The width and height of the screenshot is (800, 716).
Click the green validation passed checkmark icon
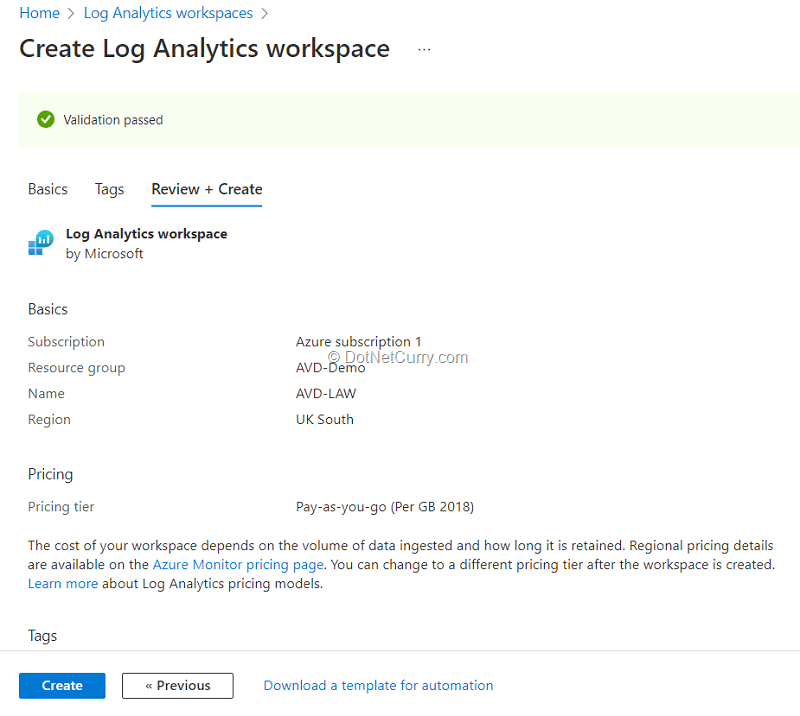45,119
